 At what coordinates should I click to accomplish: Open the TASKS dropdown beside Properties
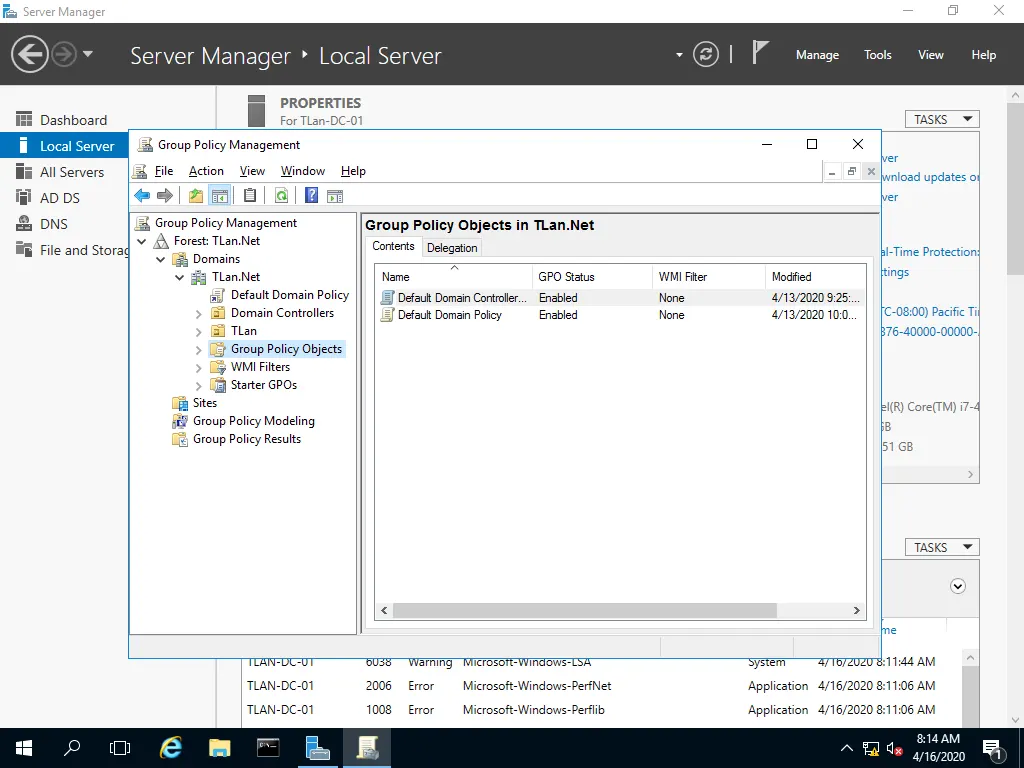tap(942, 119)
